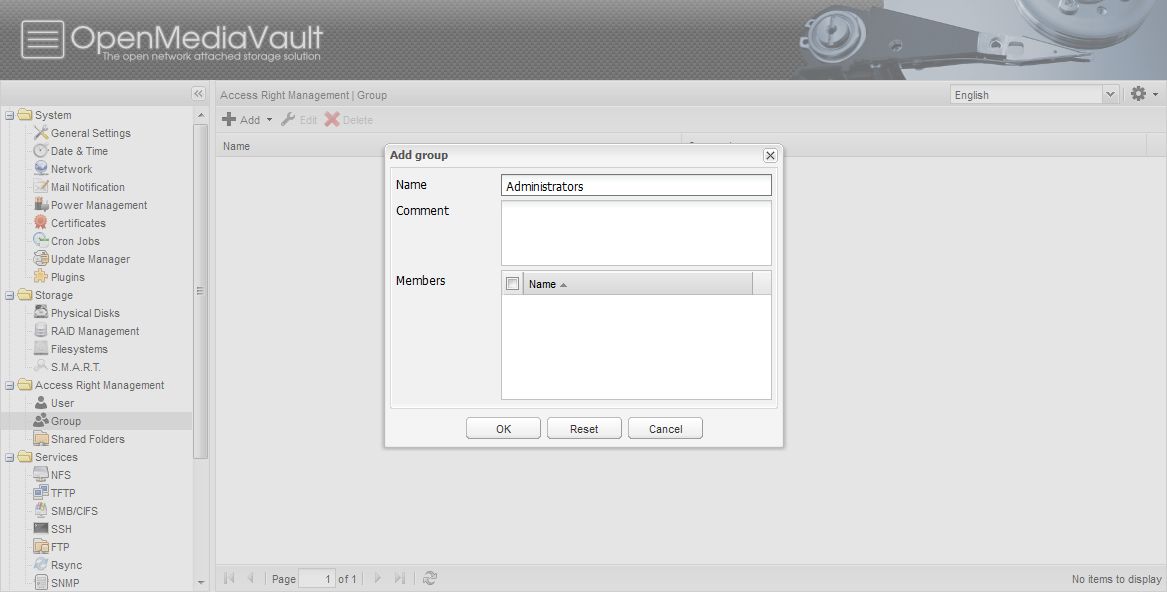Select the Group people icon
1167x592 pixels.
[x=41, y=420]
